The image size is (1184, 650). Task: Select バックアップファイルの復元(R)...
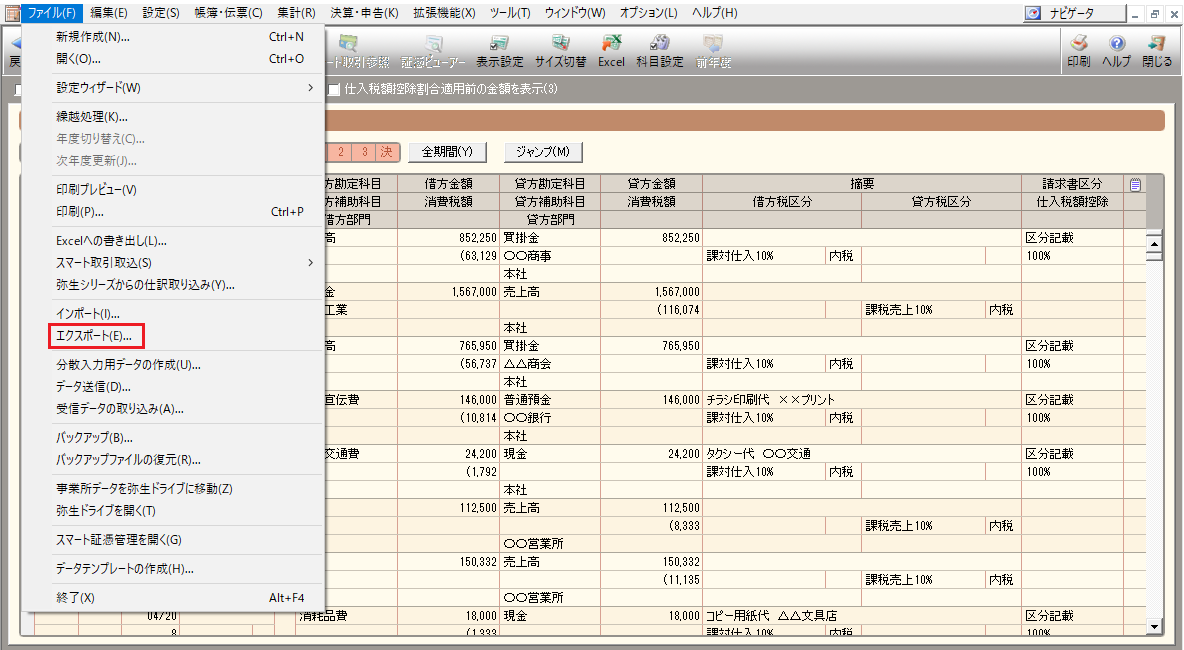pyautogui.click(x=187, y=460)
